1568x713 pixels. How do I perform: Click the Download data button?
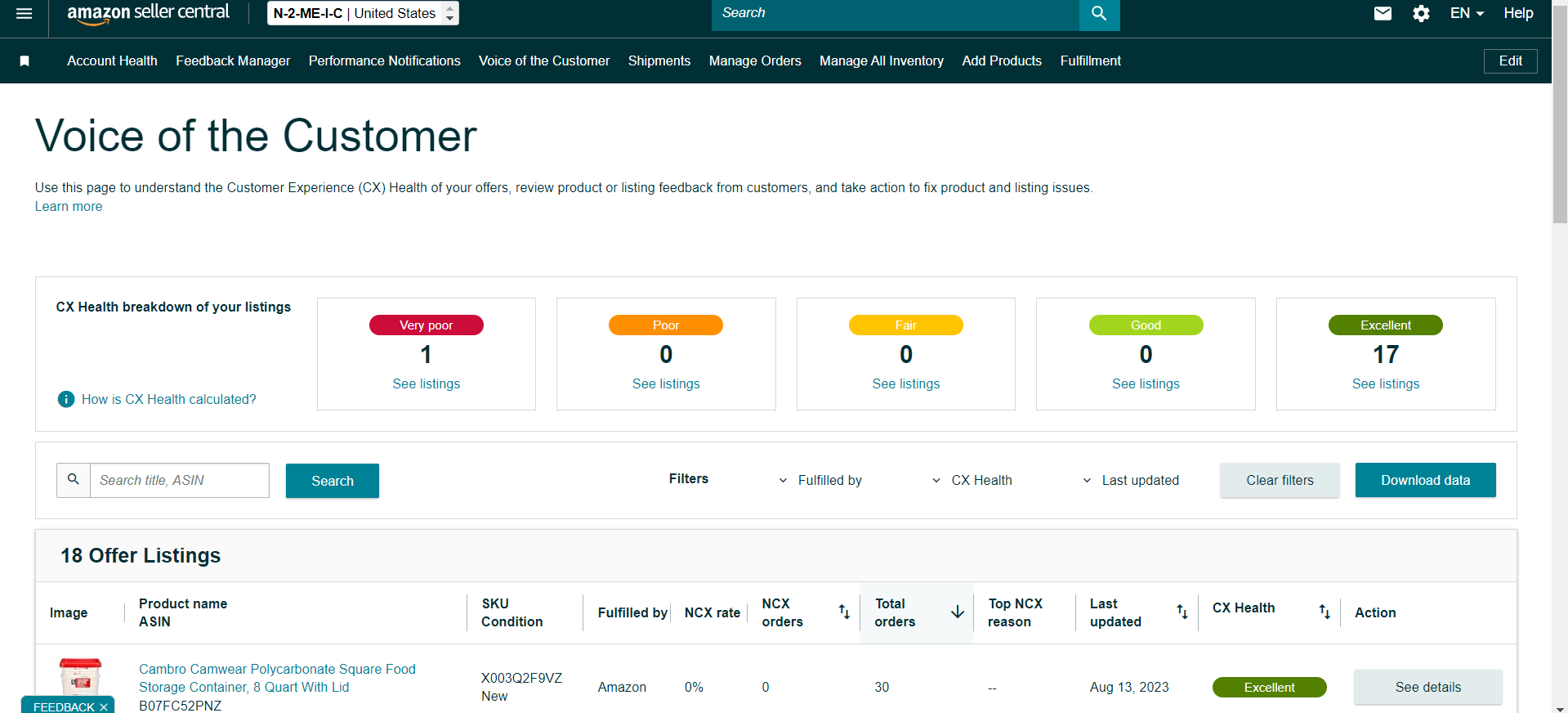click(1426, 480)
